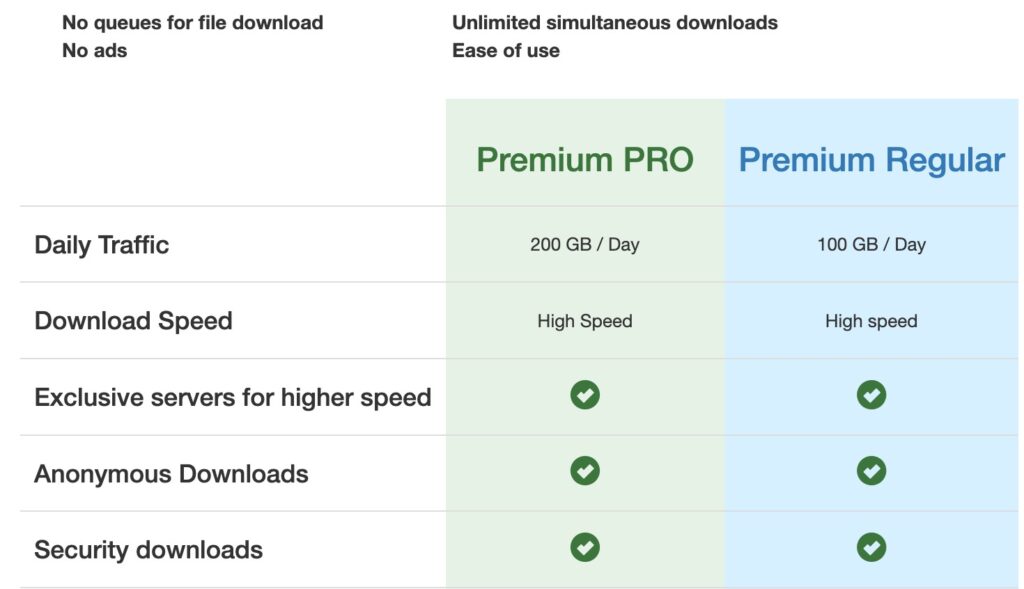Image resolution: width=1024 pixels, height=589 pixels.
Task: Click the Daily Traffic row label
Action: 102,245
